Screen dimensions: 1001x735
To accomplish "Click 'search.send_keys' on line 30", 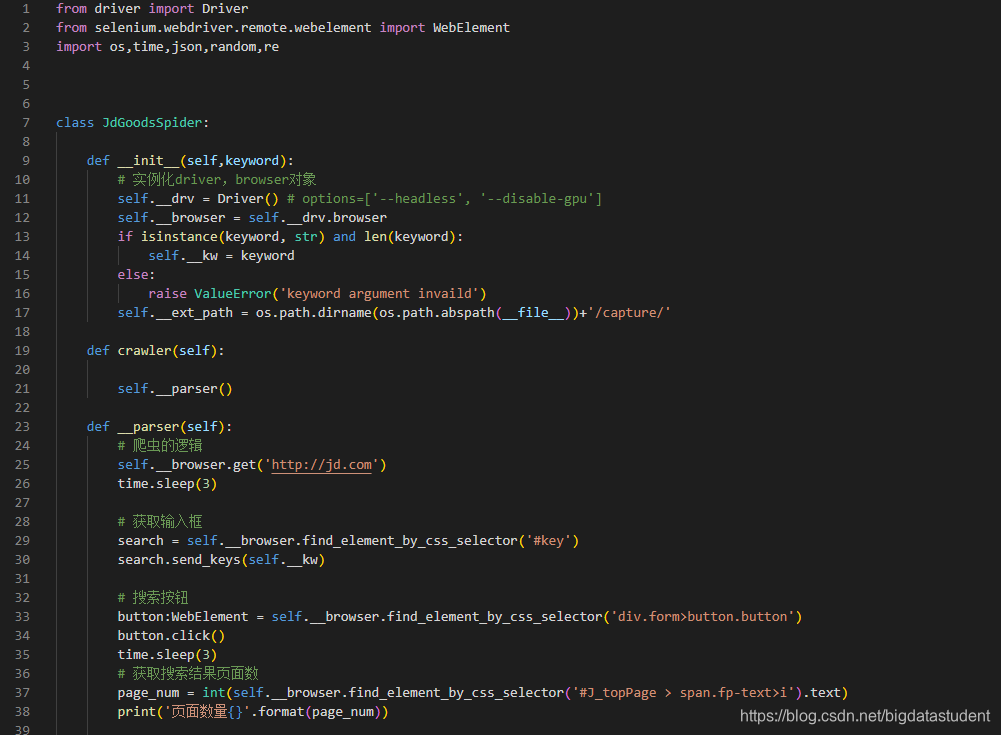I will [x=179, y=560].
